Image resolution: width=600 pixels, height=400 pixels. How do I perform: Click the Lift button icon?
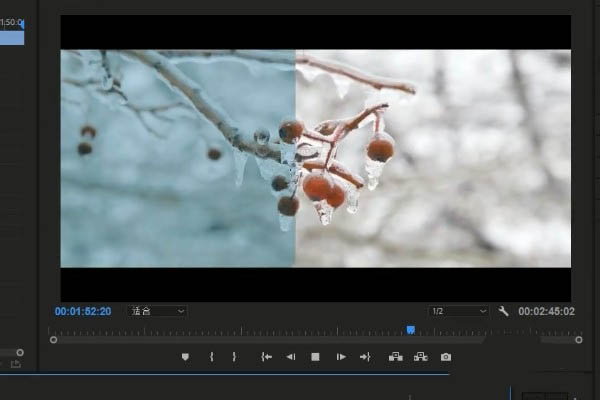[395, 357]
